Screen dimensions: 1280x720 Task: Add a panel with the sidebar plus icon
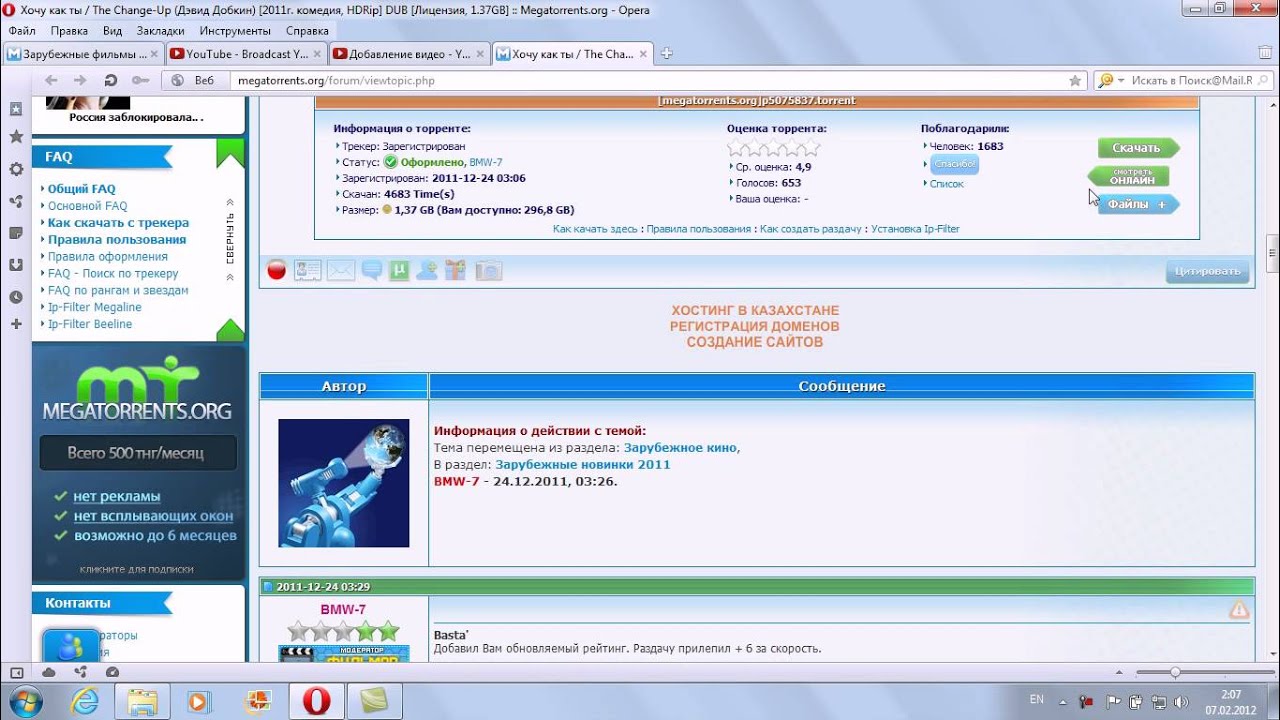(16, 324)
